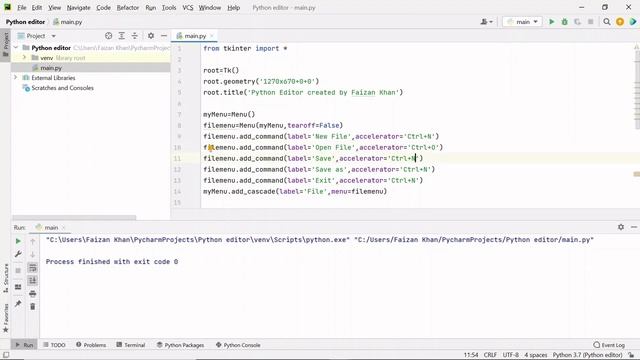Run main using the green toolbar play button
Viewport: 640px width, 360px height.
pyautogui.click(x=551, y=22)
